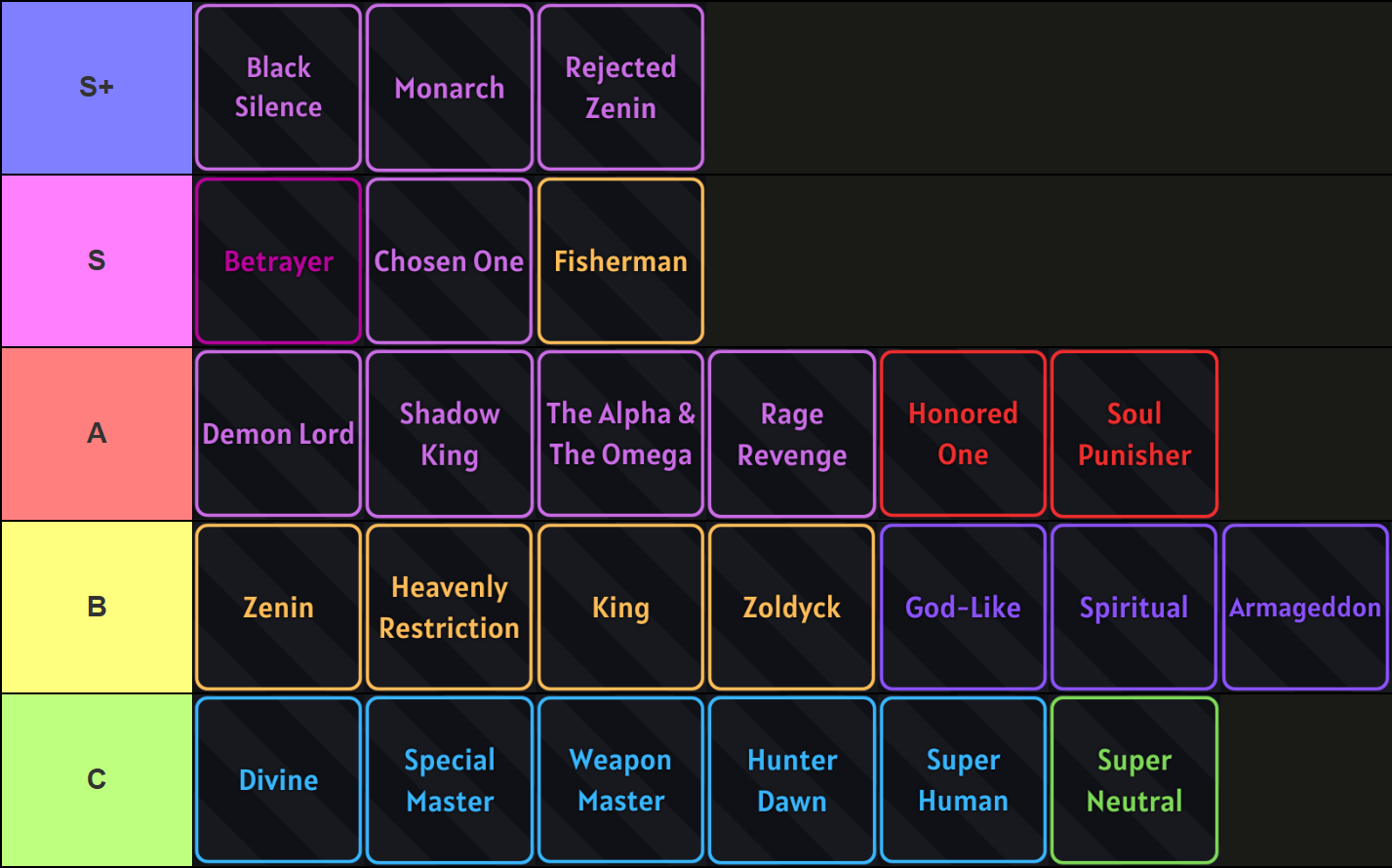
Task: Click the Black Silence tile
Action: coord(278,88)
